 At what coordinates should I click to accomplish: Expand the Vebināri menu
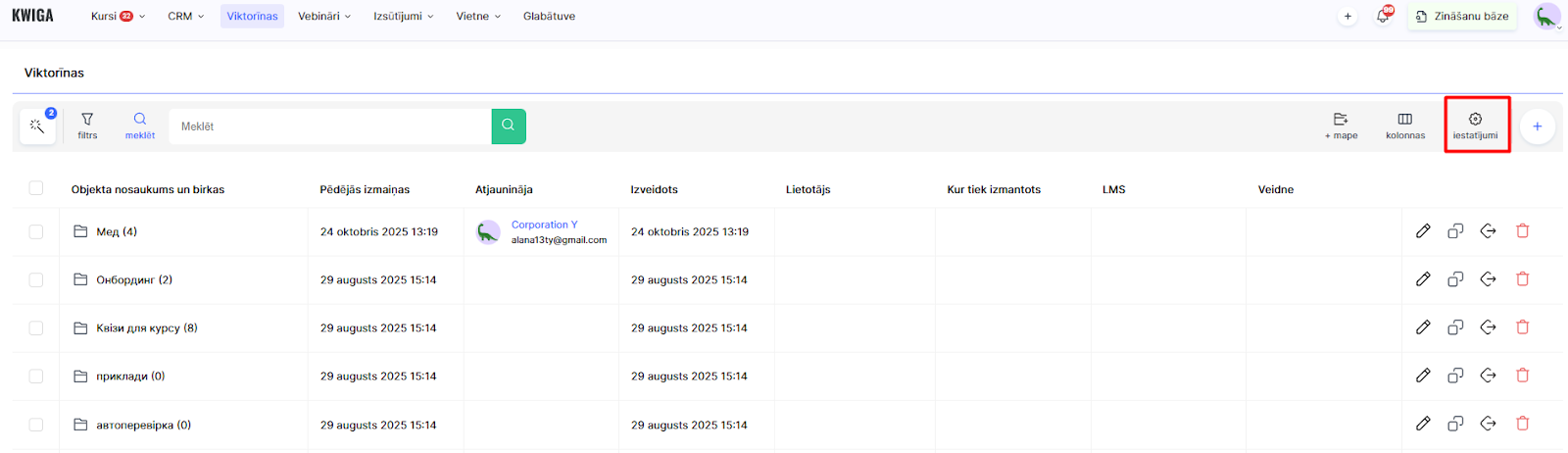coord(323,17)
